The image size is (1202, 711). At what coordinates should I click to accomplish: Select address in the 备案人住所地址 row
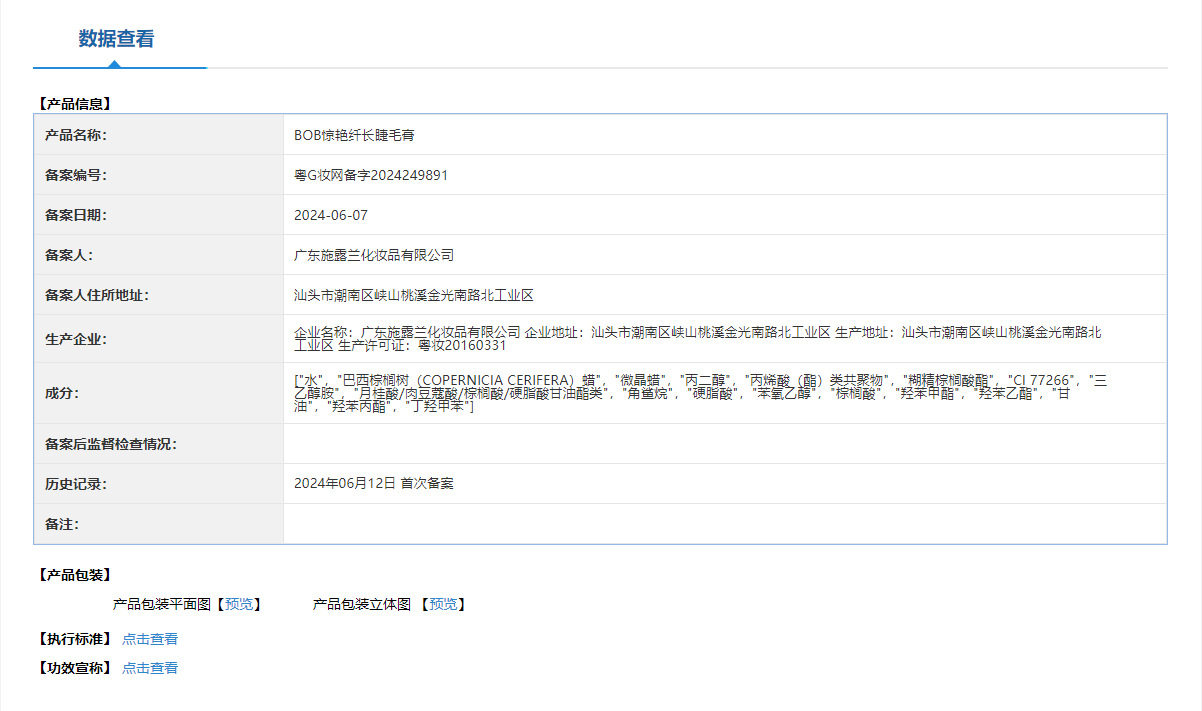click(414, 295)
